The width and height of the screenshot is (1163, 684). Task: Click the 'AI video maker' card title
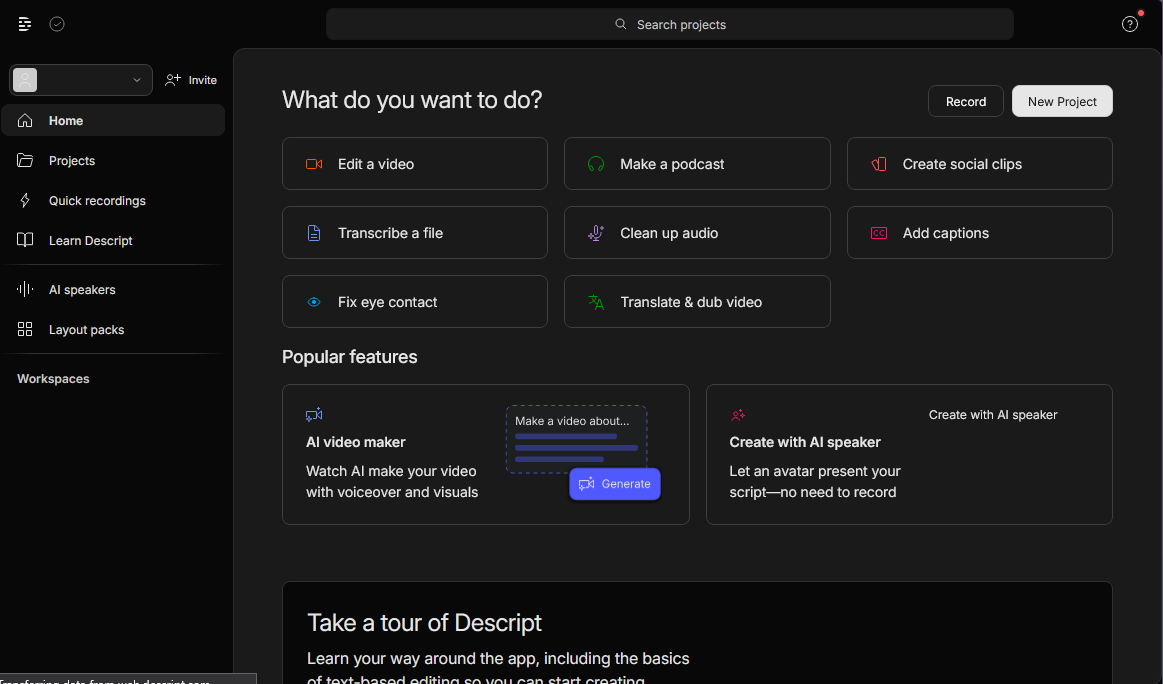click(356, 442)
